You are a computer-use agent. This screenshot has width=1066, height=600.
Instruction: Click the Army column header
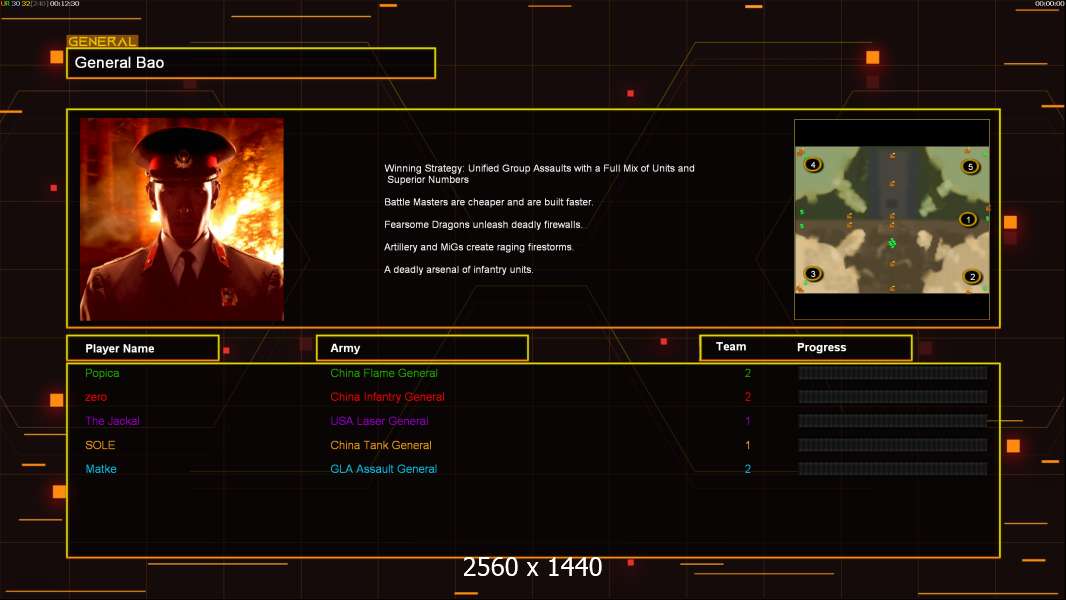422,348
